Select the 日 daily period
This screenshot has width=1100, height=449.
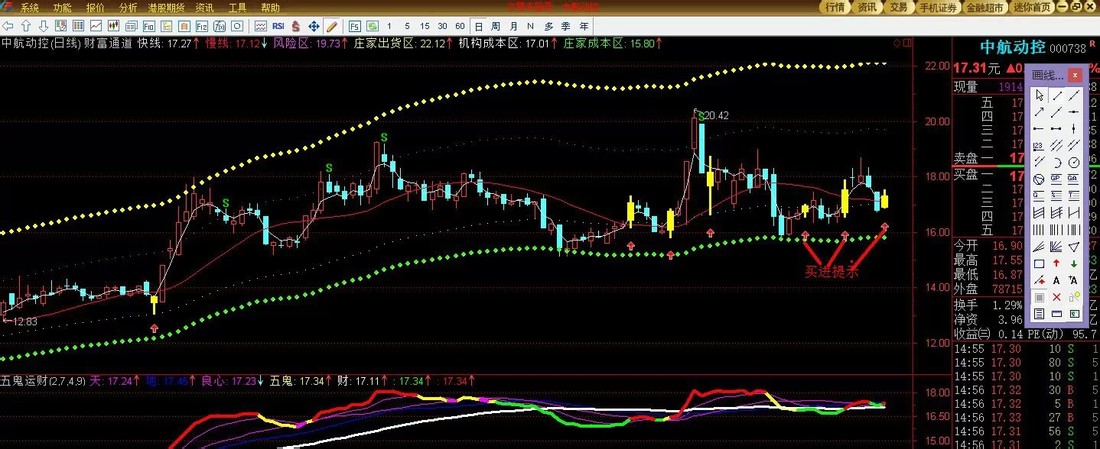click(x=478, y=27)
